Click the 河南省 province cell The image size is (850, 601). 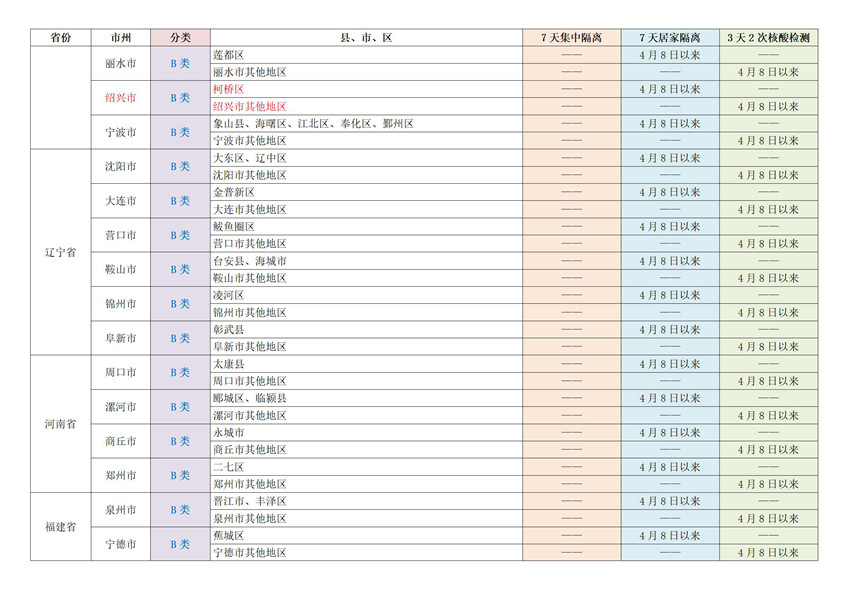pyautogui.click(x=61, y=424)
